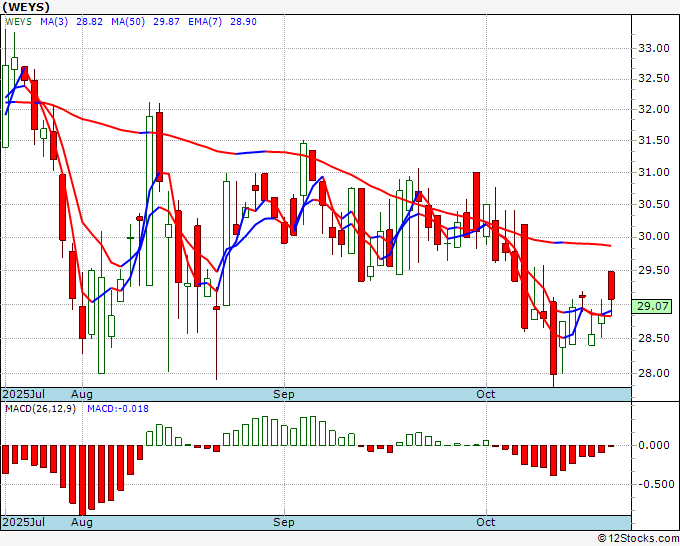This screenshot has width=680, height=546.
Task: Click the green 29.07 current price tag
Action: 652,306
